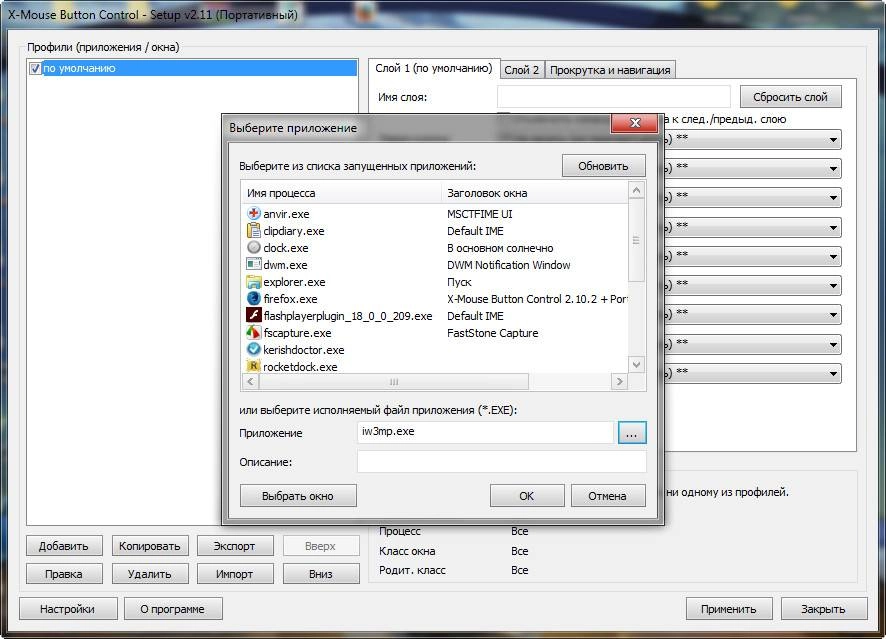Open the second layer dropdown on the right
Screen dimensions: 886x639
(833, 168)
